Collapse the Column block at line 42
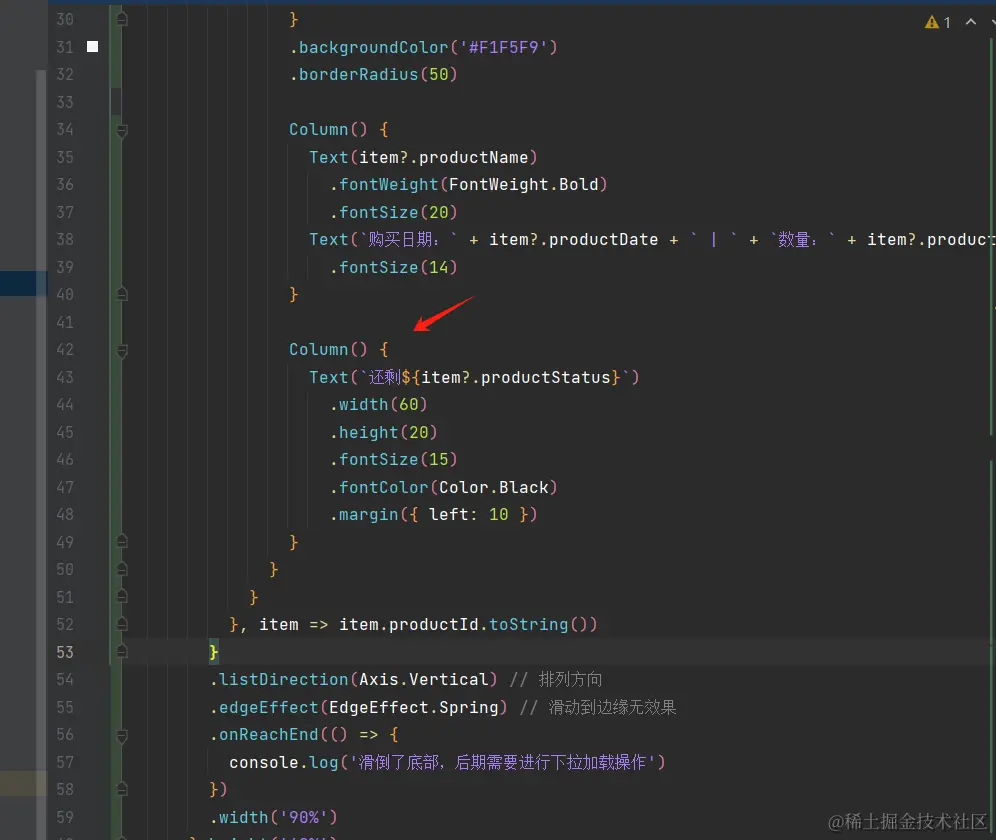Image resolution: width=996 pixels, height=840 pixels. pyautogui.click(x=122, y=350)
